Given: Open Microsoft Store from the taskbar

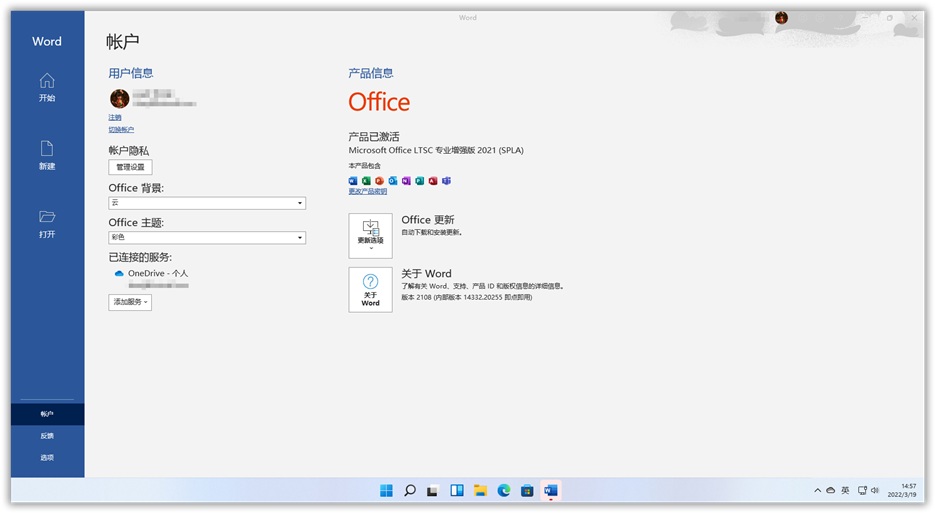Looking at the screenshot, I should (x=527, y=490).
